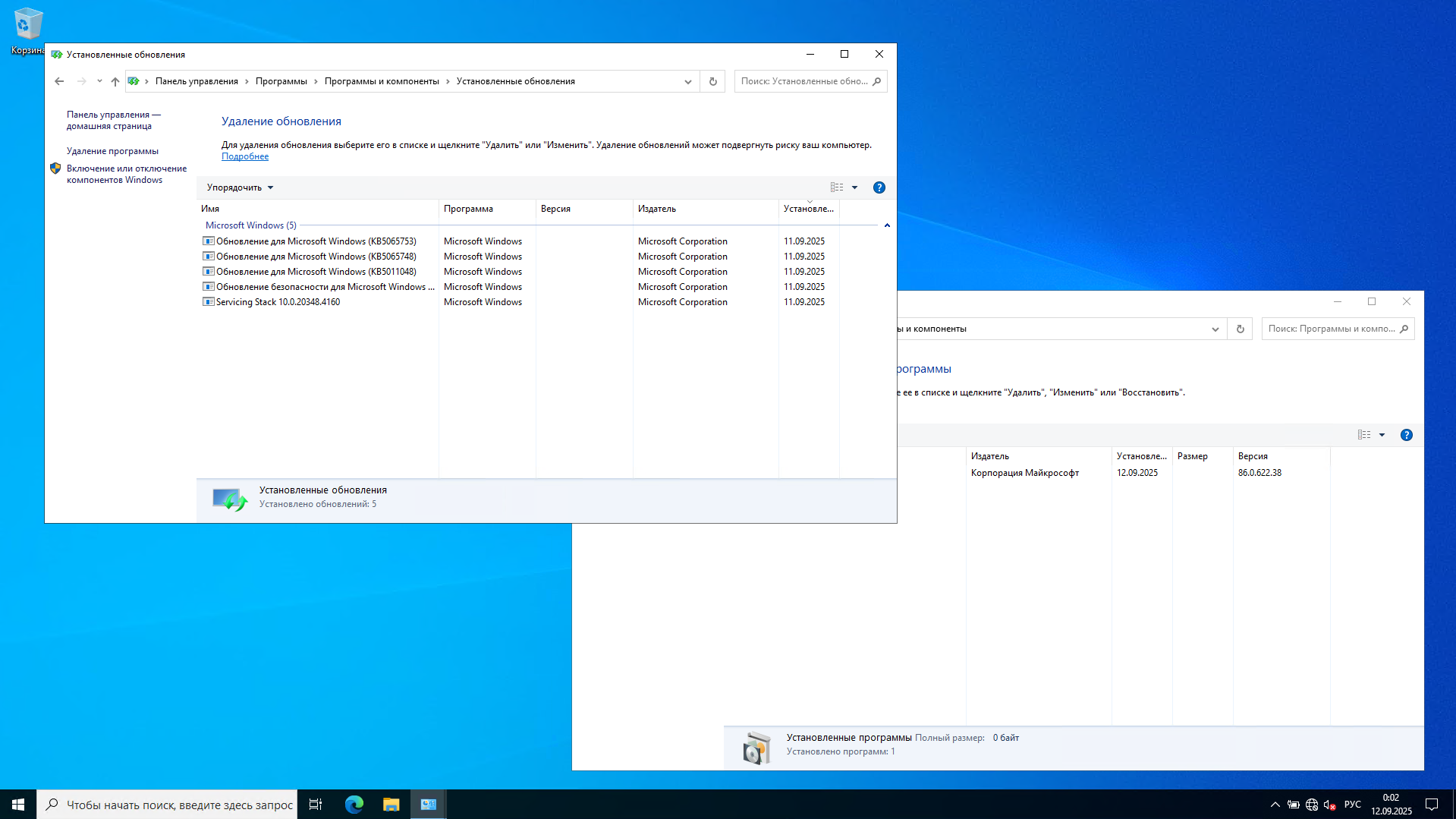Click muted volume icon in tray
Image resolution: width=1456 pixels, height=819 pixels.
coord(1330,805)
